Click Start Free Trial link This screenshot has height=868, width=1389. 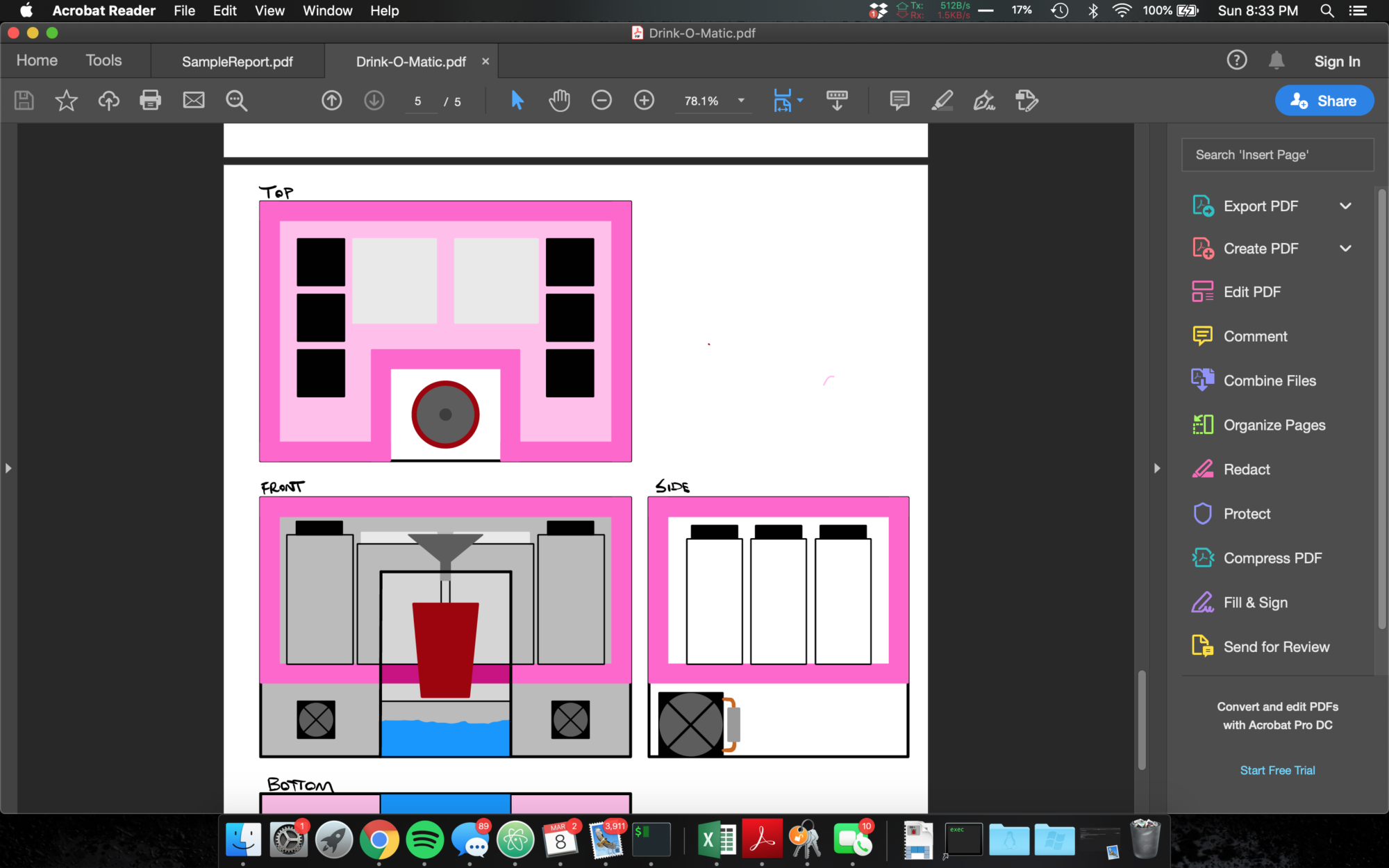point(1277,770)
